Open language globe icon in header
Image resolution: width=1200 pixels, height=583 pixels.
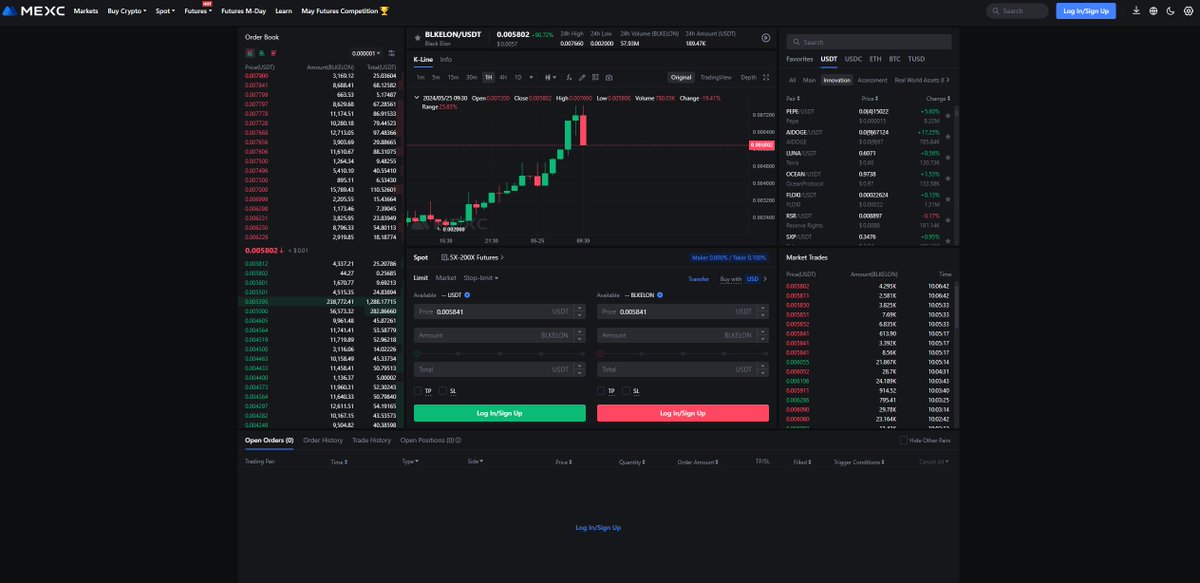coord(1154,11)
